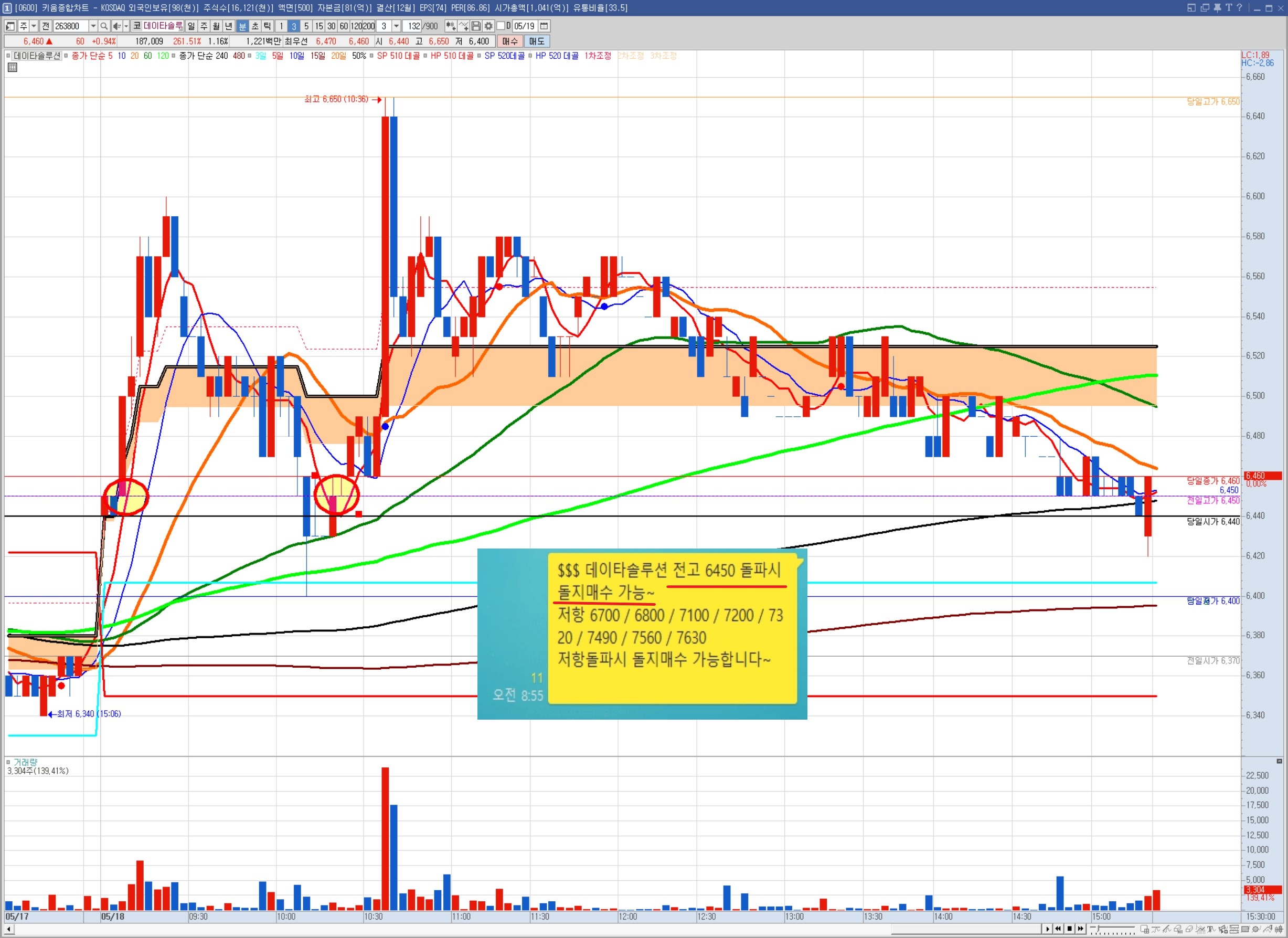Expand the 주 chart type dropdown
Screen dimensions: 1288x938
tap(34, 26)
